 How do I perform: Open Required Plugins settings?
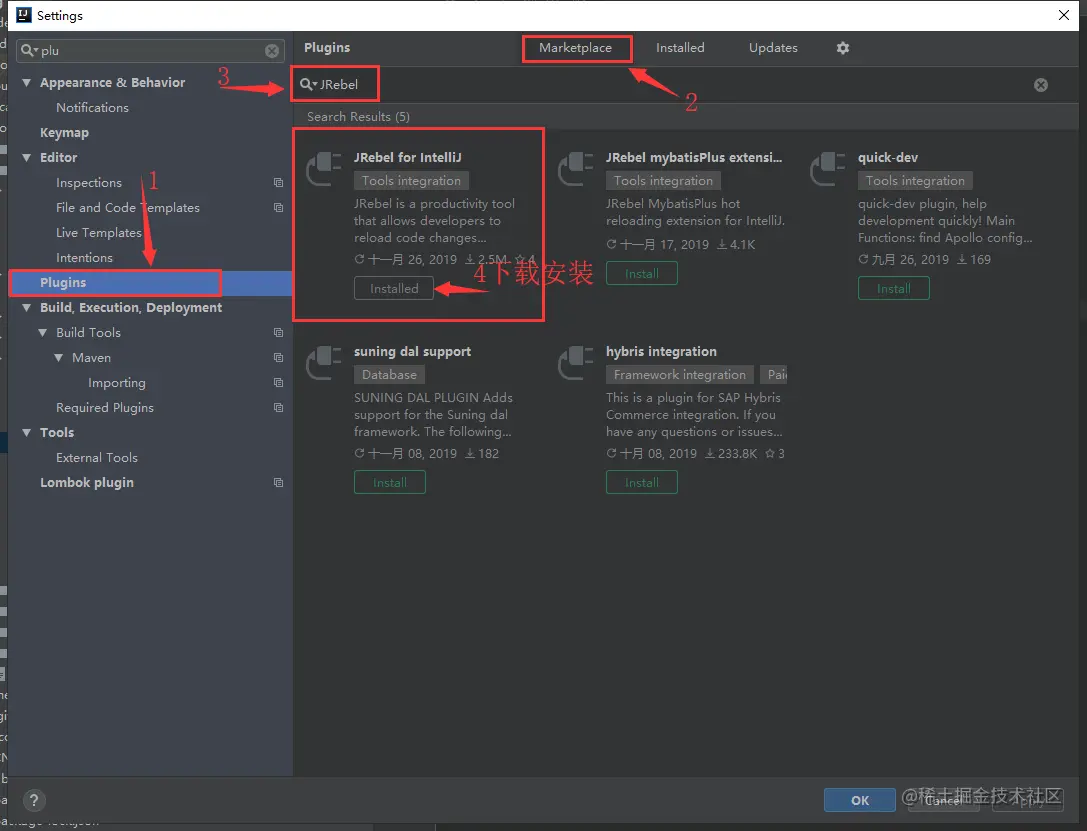tap(105, 408)
